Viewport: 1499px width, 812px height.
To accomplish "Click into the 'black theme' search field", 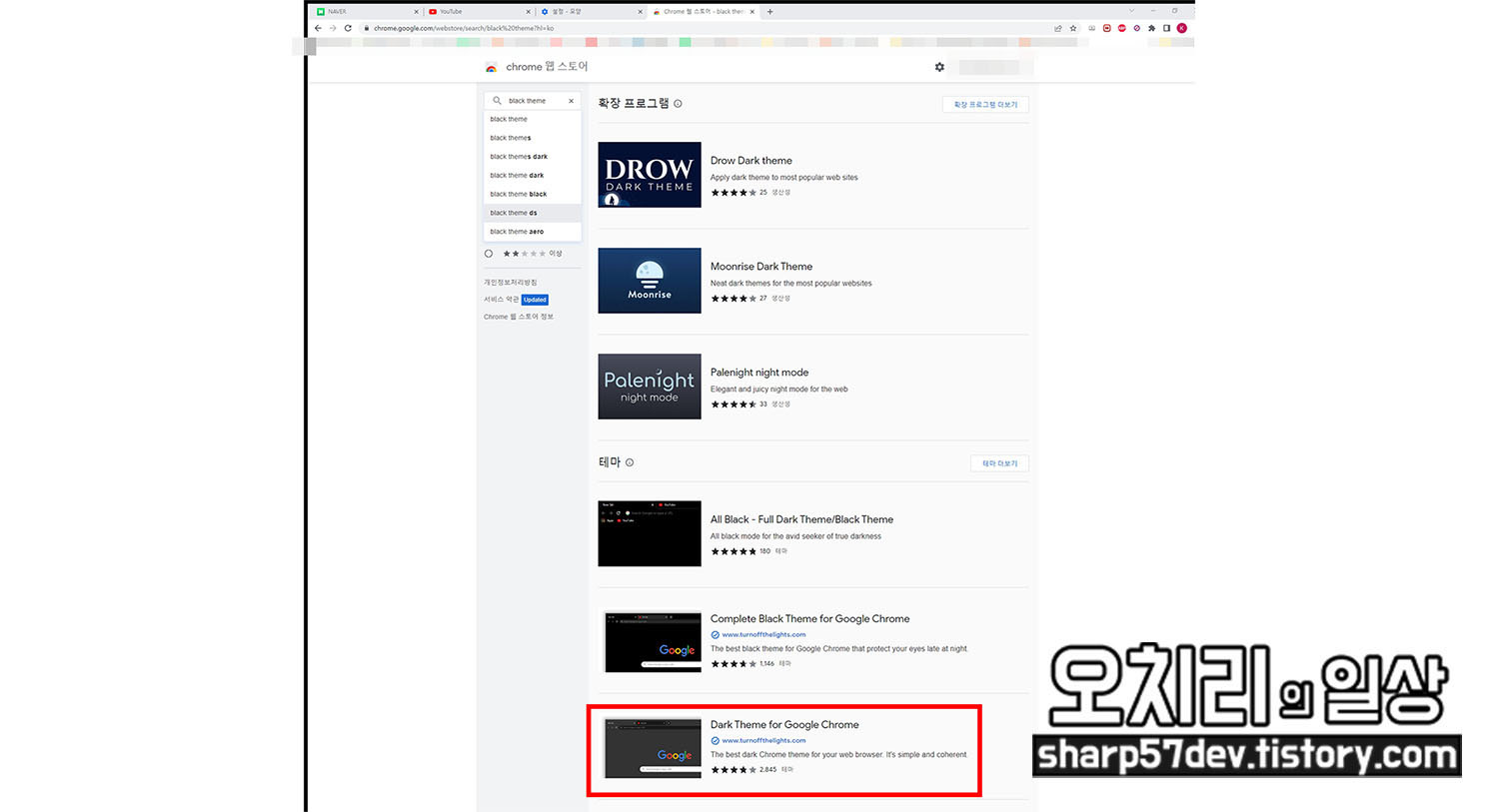I will click(x=535, y=101).
